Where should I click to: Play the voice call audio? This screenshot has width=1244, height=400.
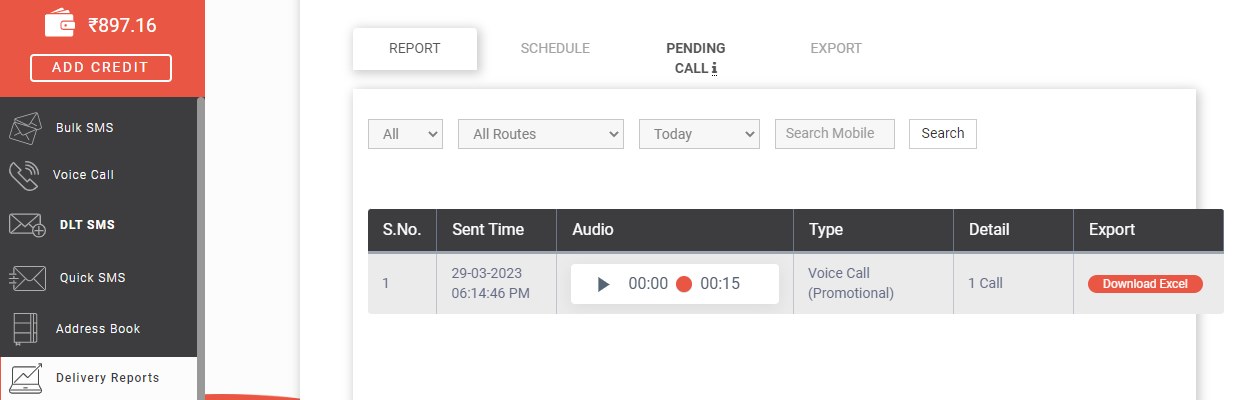coord(603,284)
